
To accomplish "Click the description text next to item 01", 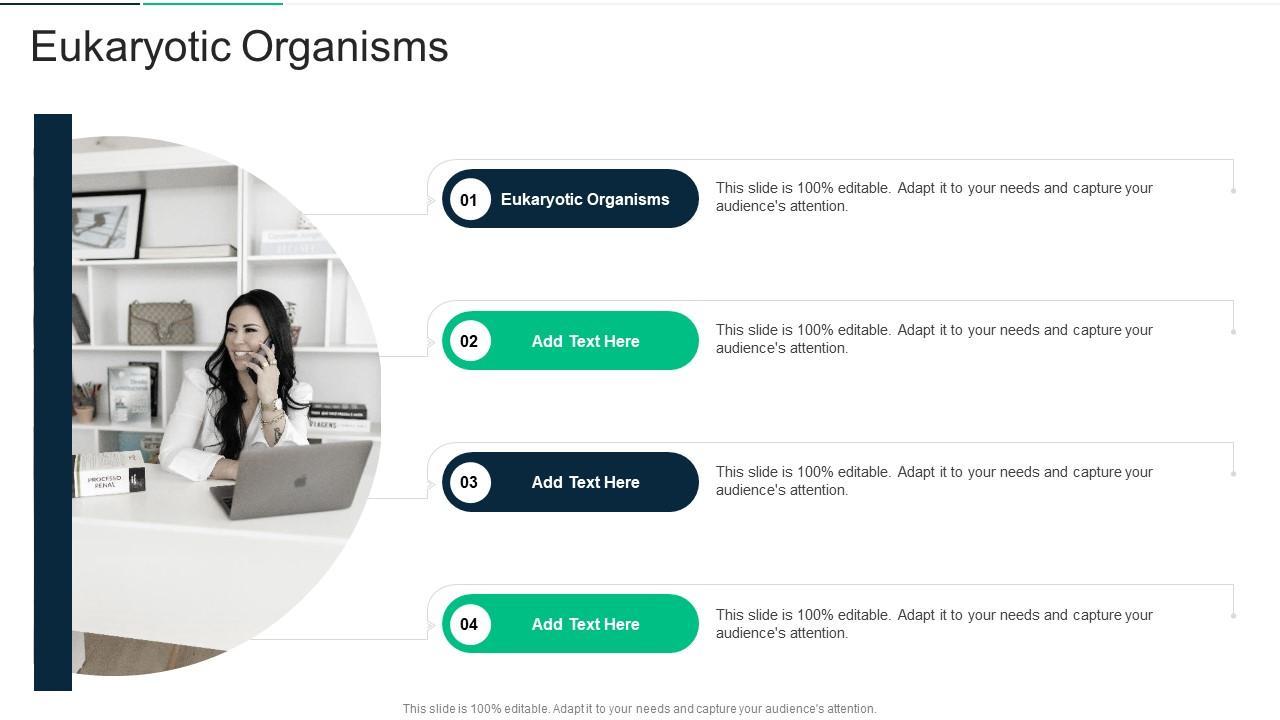I will point(934,197).
